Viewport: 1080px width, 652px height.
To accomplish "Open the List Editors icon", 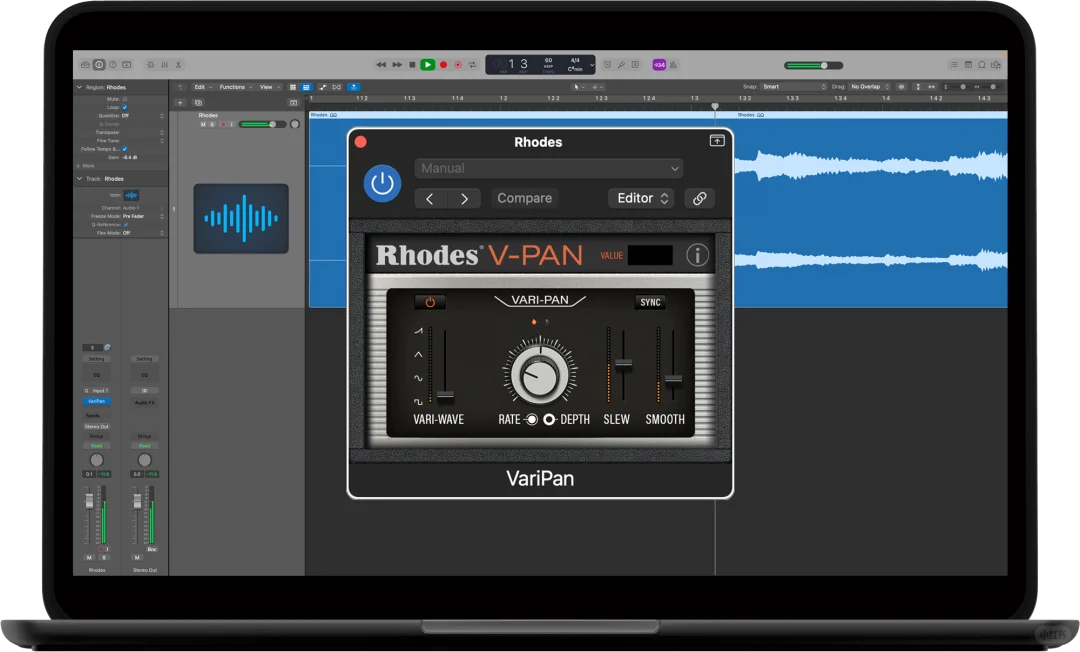I will point(954,65).
